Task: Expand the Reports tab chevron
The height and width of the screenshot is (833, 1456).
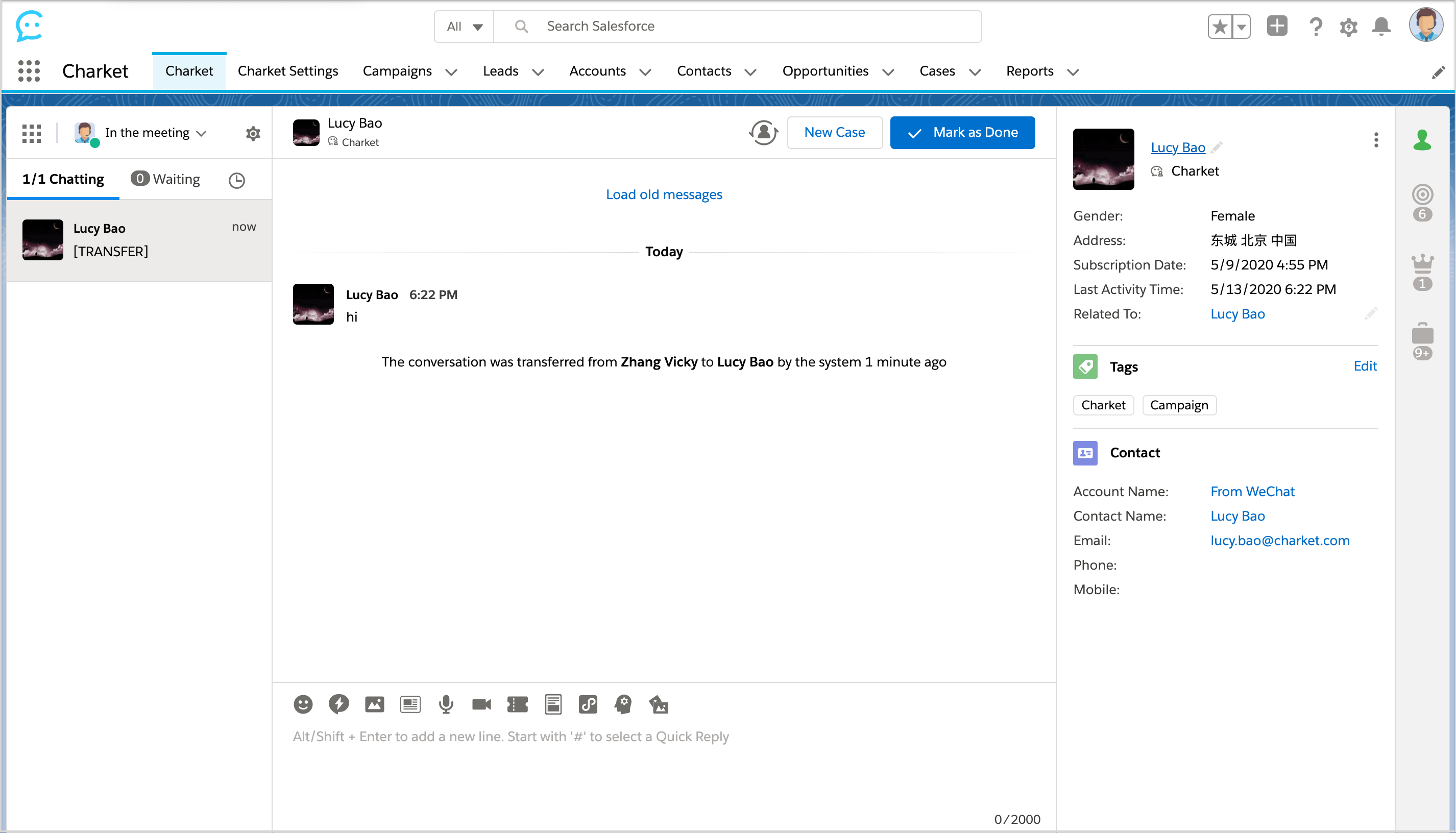Action: (x=1073, y=72)
